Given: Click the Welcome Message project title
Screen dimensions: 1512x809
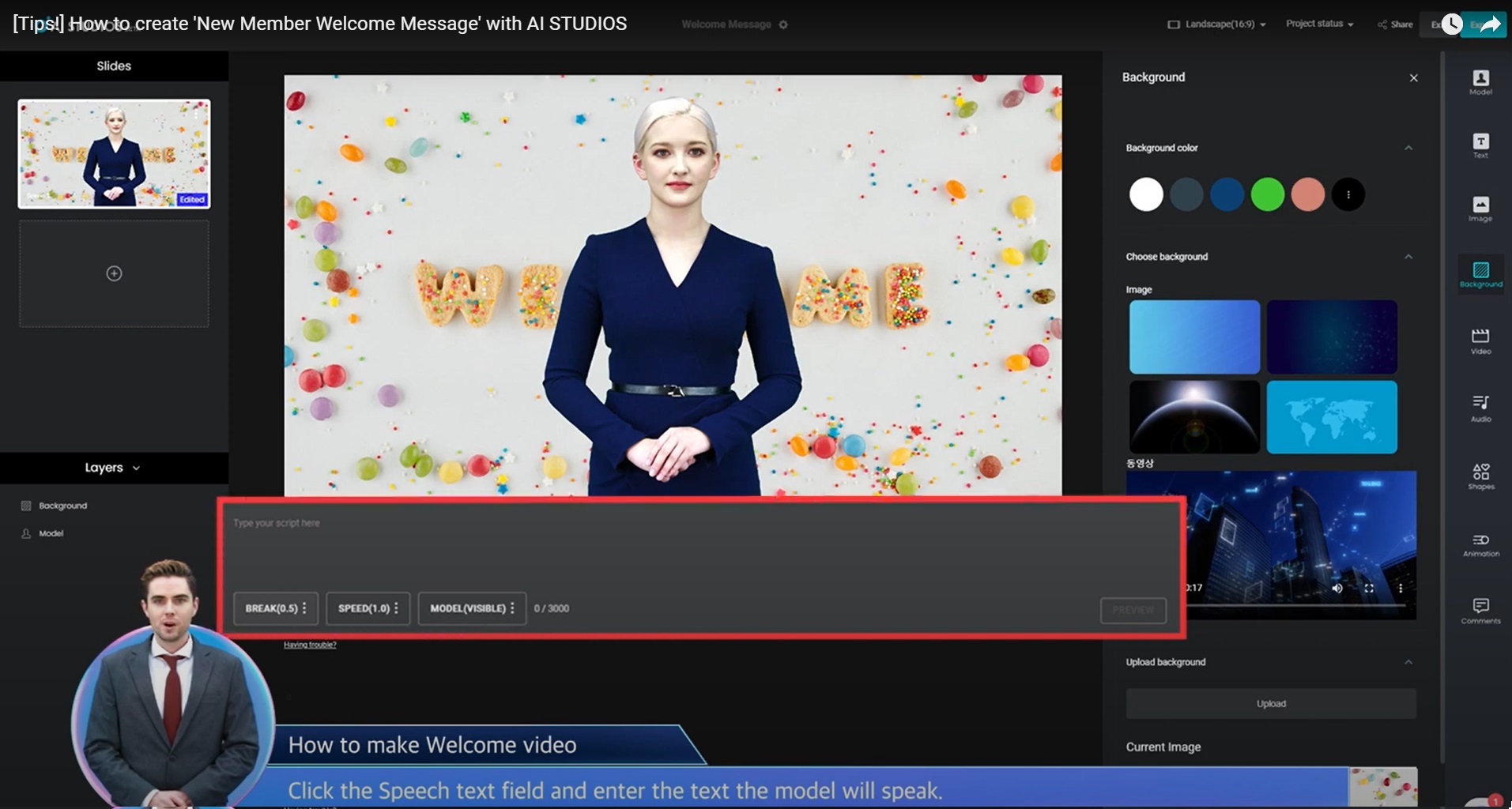Looking at the screenshot, I should click(726, 24).
